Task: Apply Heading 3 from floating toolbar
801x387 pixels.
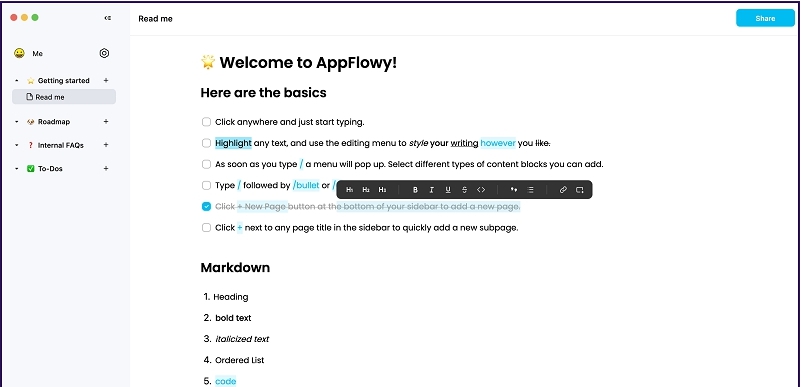Action: pyautogui.click(x=382, y=189)
